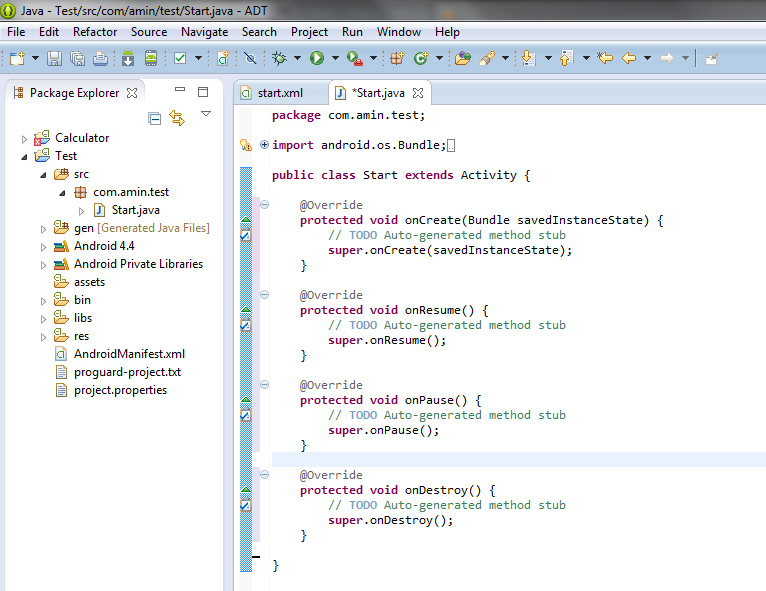Click quick-fix warning icon beside import line

coord(246,145)
